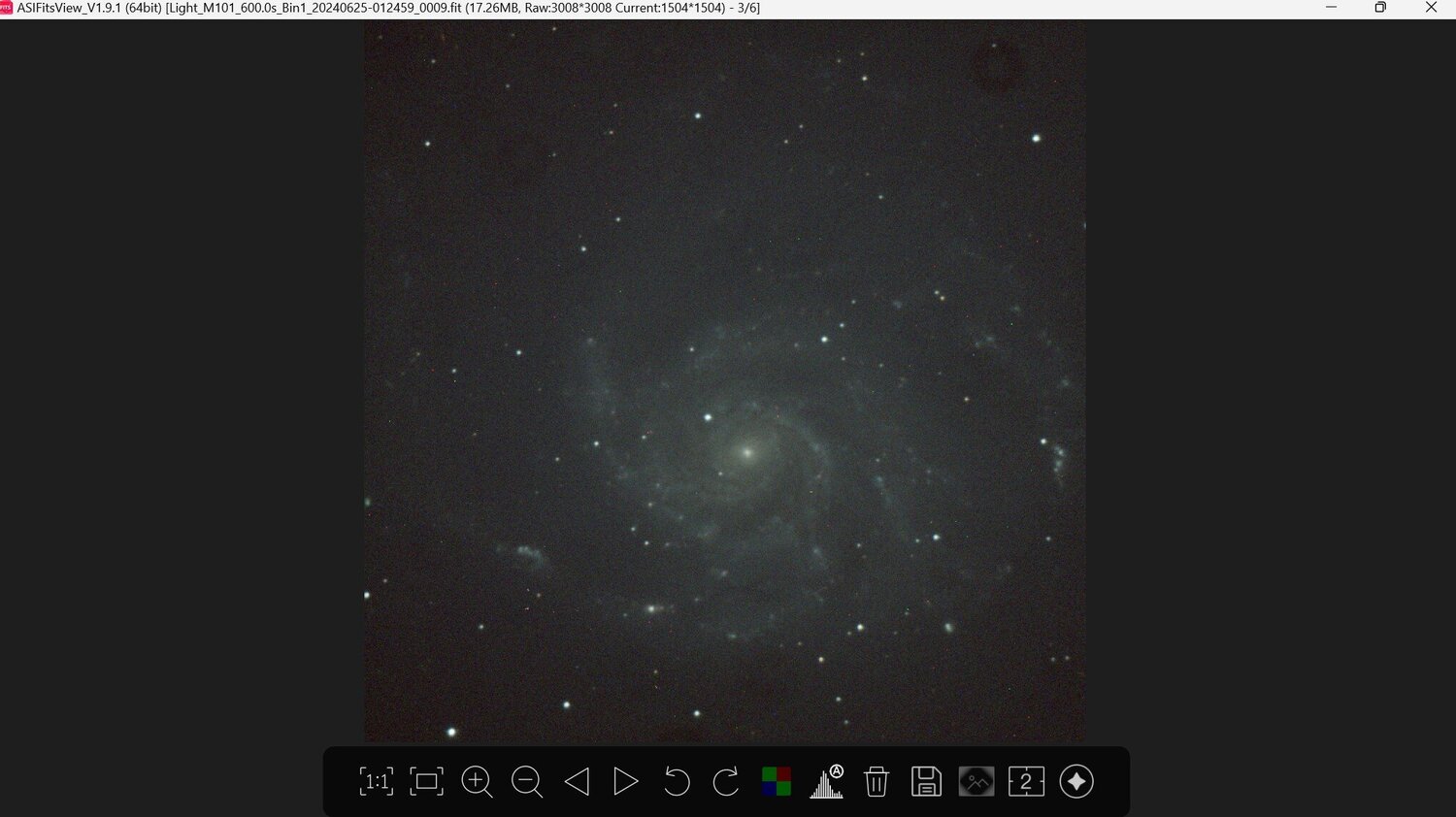
Task: Open the previous FITS frame
Action: click(577, 782)
